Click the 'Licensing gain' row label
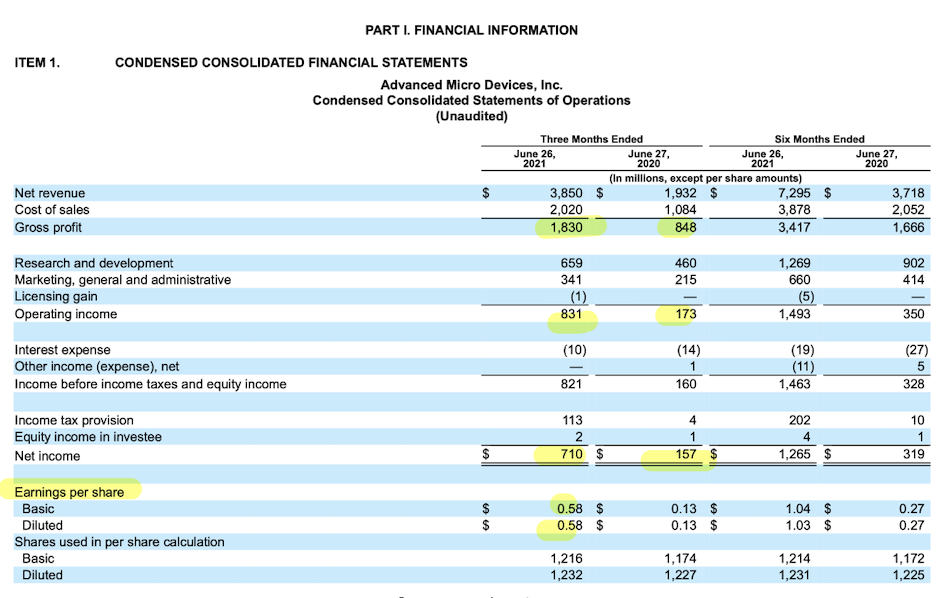The image size is (950, 598). pyautogui.click(x=56, y=296)
